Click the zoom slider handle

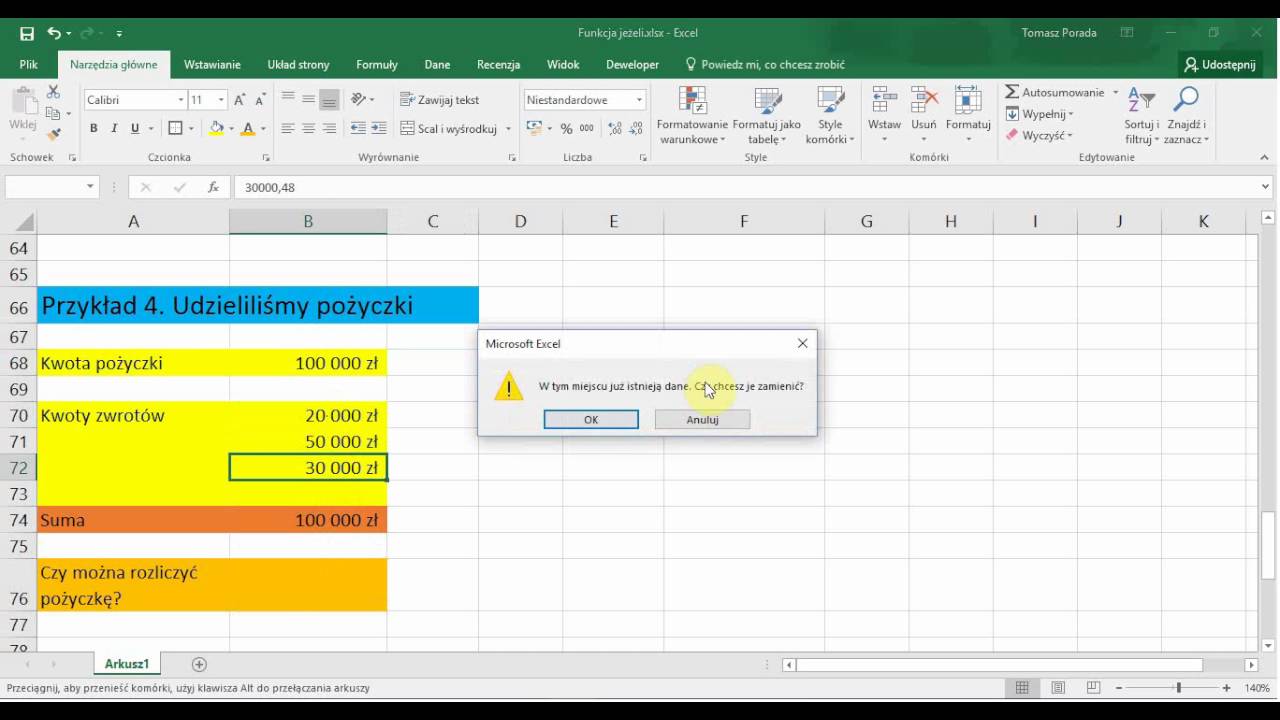pyautogui.click(x=1178, y=688)
